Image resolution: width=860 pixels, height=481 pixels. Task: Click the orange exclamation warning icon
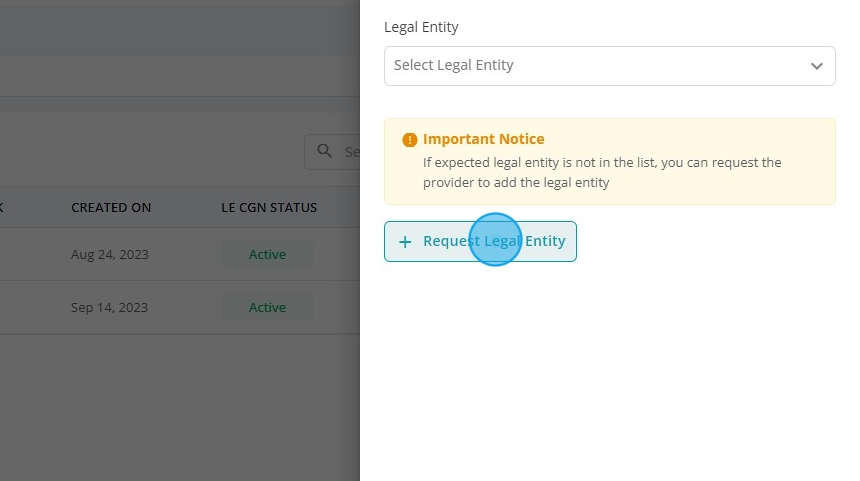coord(409,140)
